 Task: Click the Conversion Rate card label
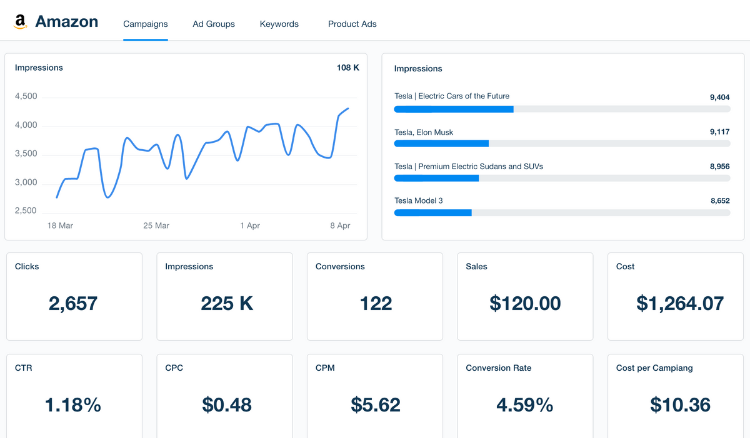(498, 368)
